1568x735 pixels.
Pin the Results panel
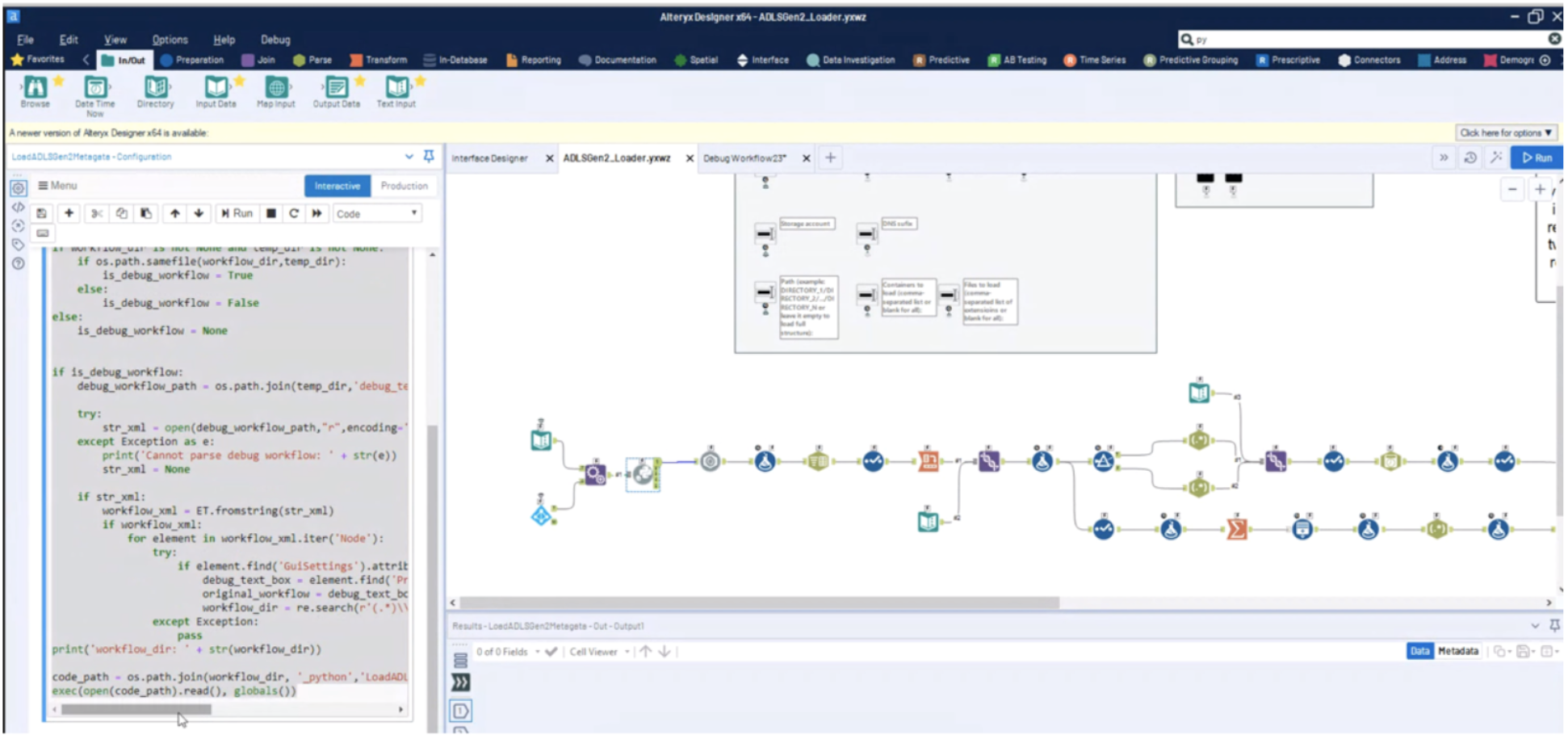(x=1554, y=625)
